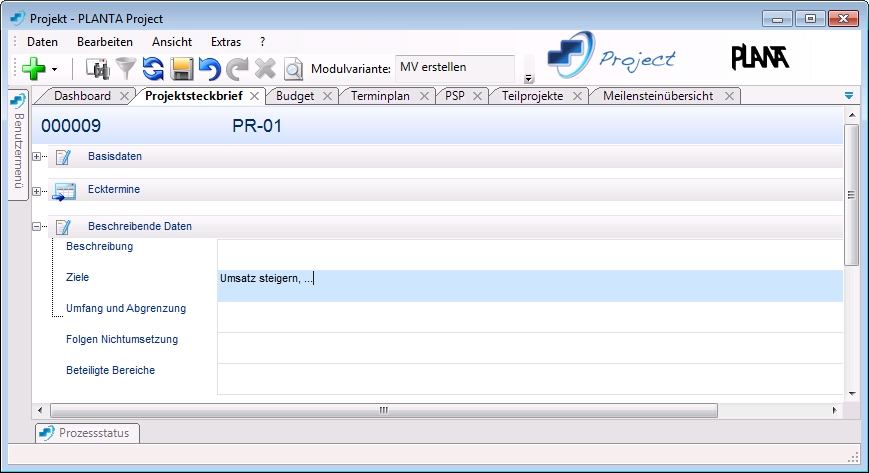
Task: Click the PLANTA Project title bar app icon
Action: [17, 18]
